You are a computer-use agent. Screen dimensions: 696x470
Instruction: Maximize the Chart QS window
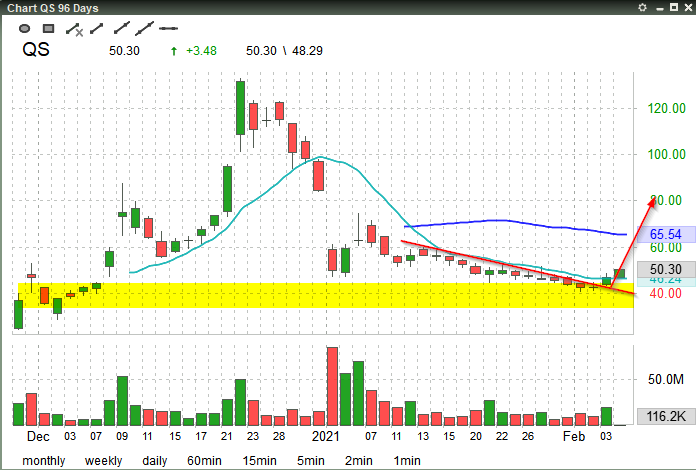674,7
